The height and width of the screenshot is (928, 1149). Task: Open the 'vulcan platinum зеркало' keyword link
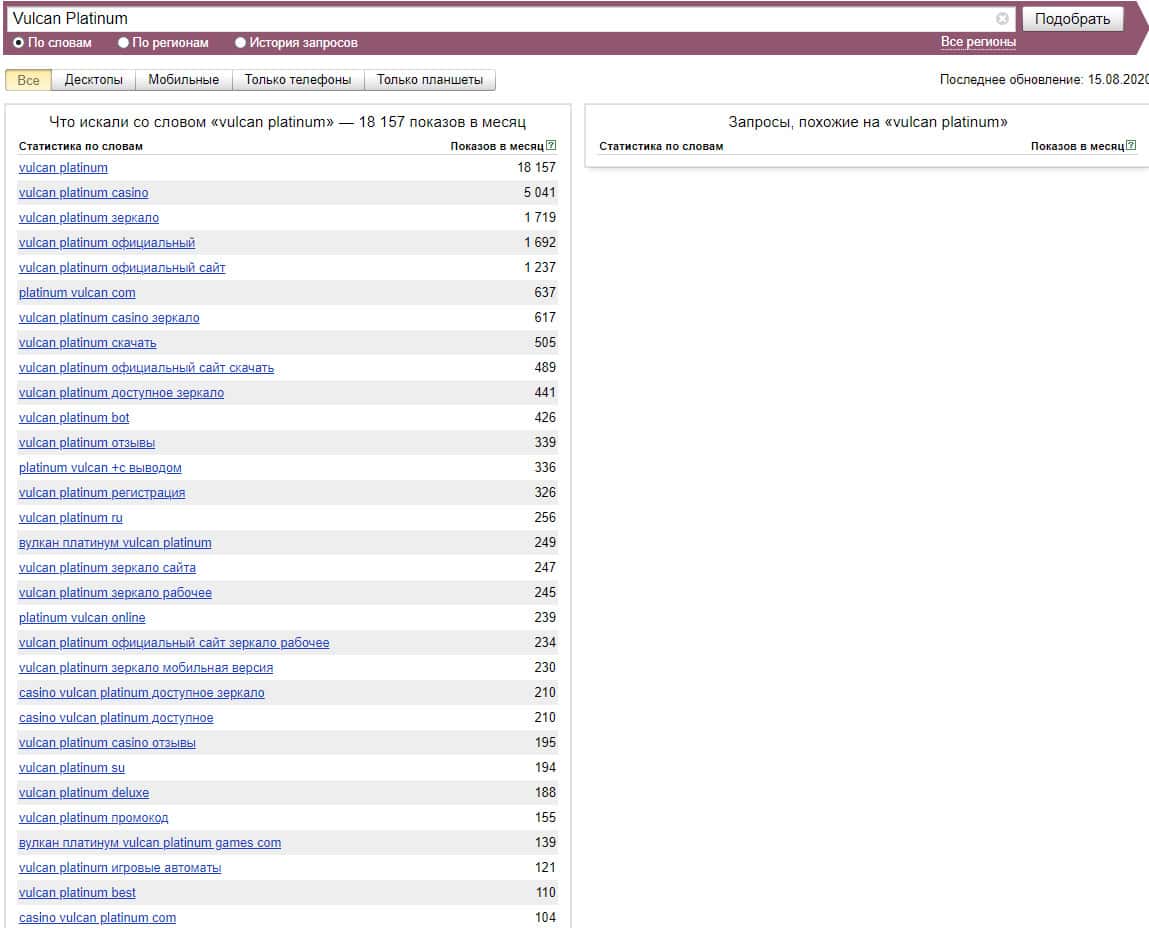point(88,218)
